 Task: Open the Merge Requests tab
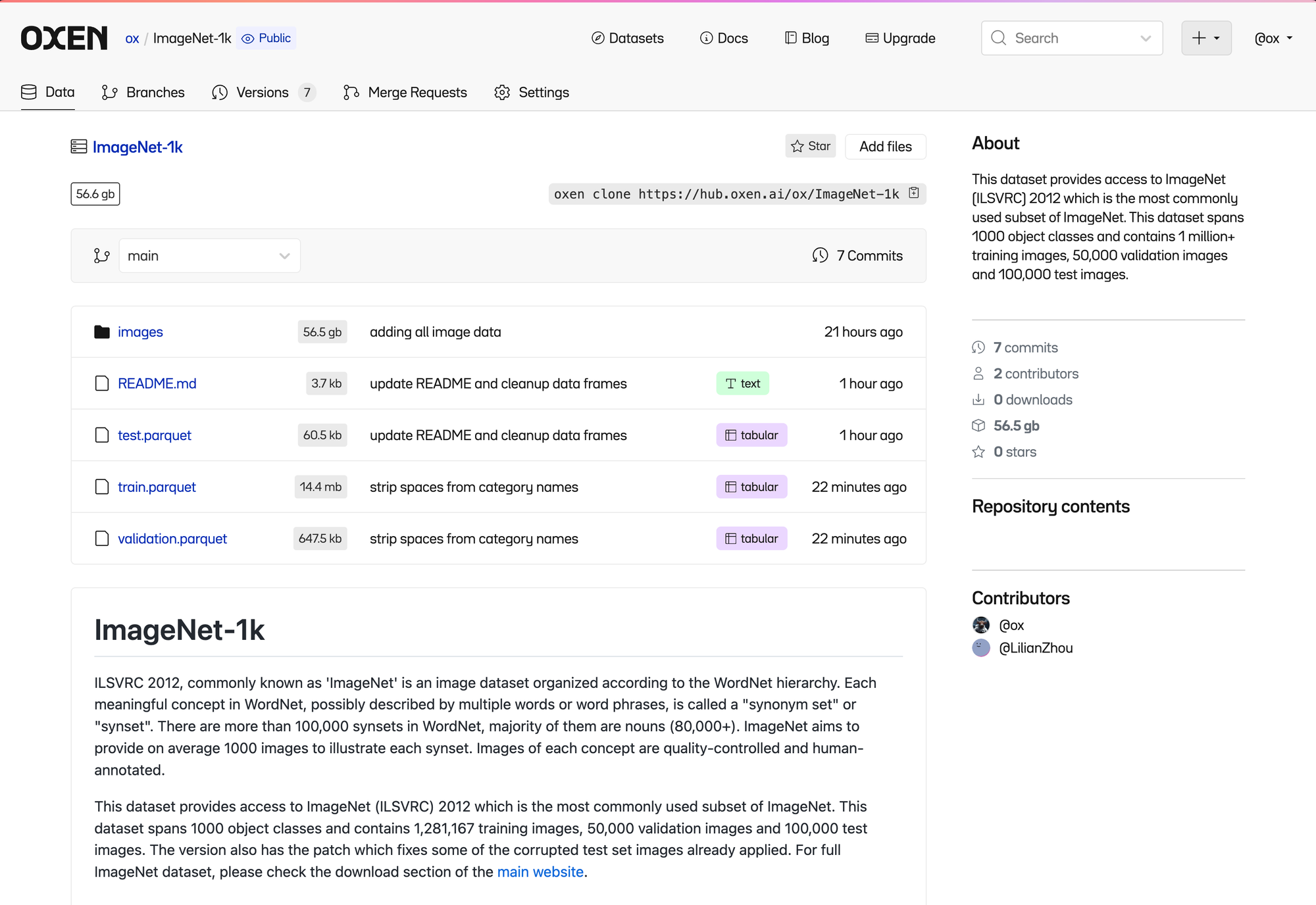pyautogui.click(x=405, y=93)
